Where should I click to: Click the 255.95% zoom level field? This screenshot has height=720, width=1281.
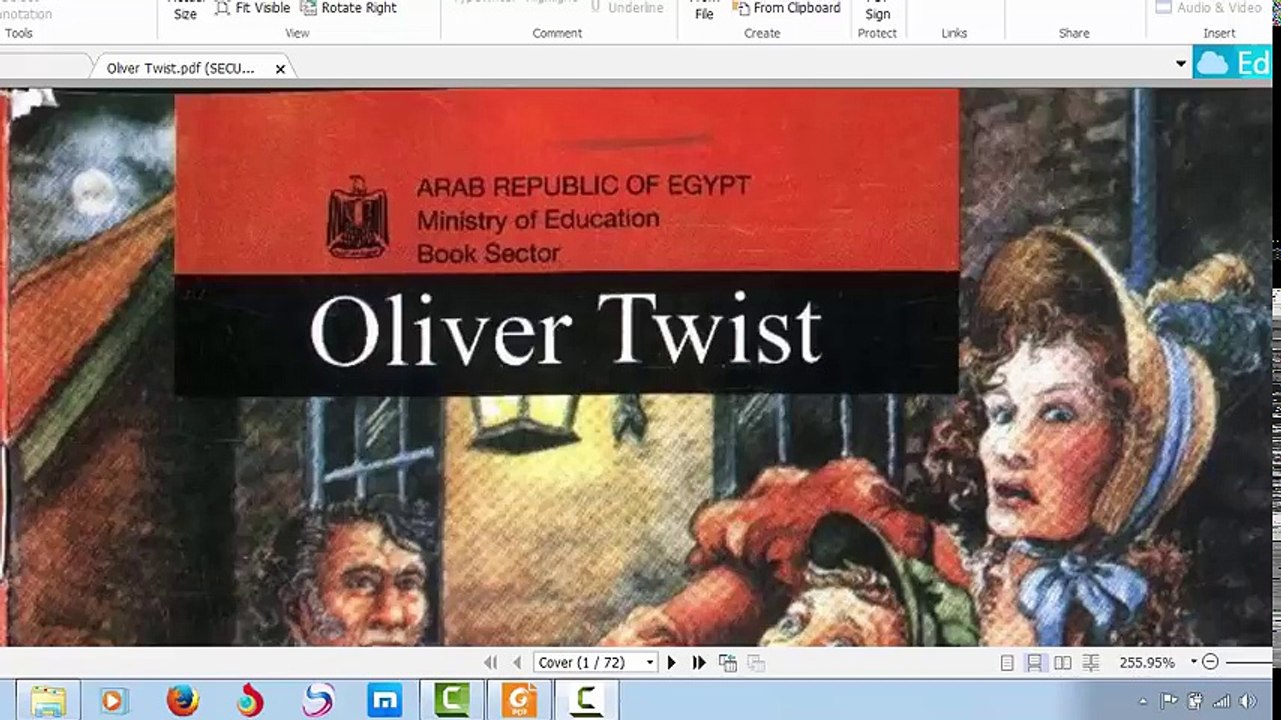point(1147,662)
